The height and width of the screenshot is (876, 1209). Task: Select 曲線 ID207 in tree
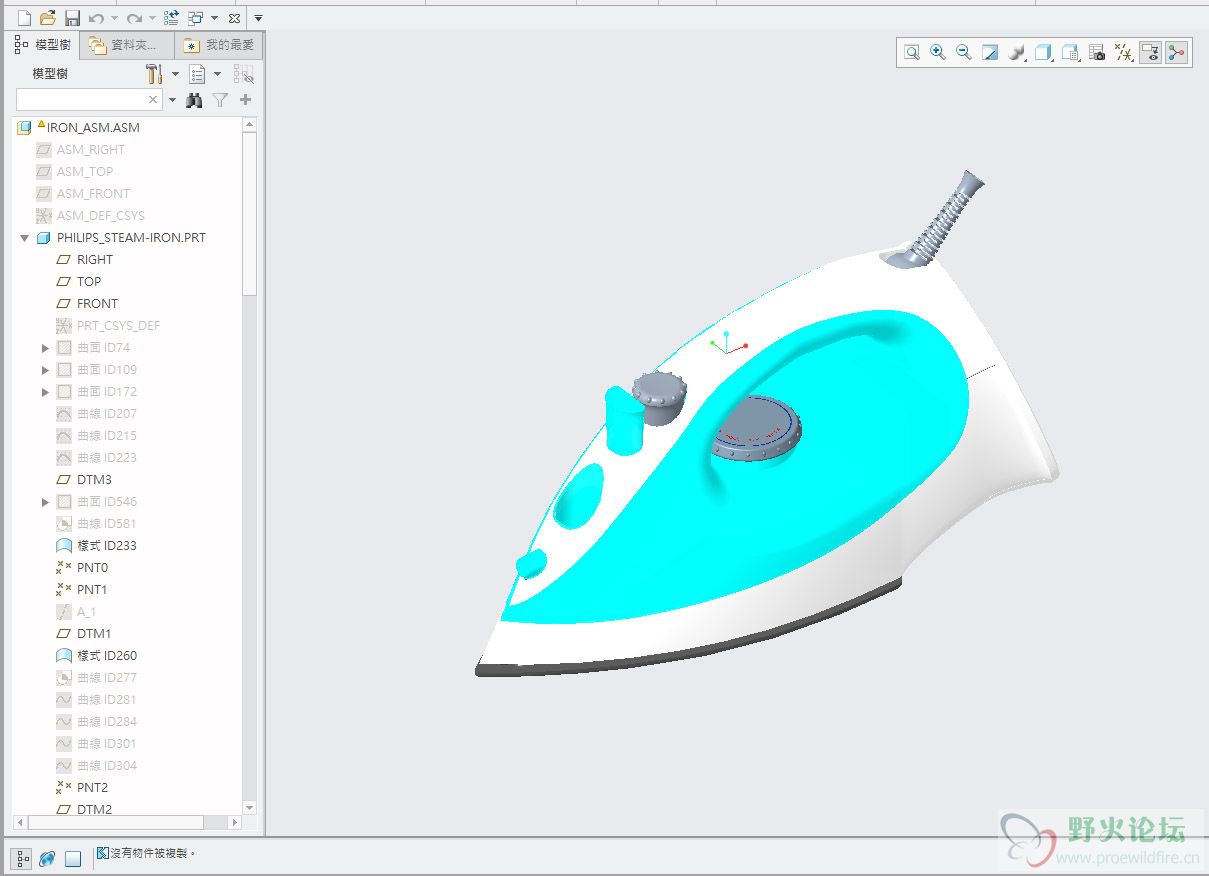[107, 413]
